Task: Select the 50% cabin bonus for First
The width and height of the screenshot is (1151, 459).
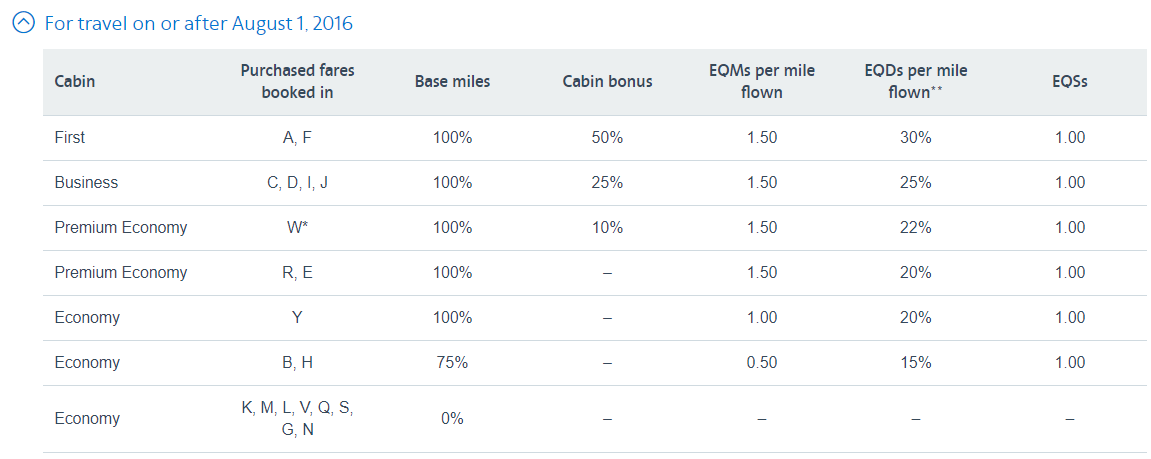Action: [x=607, y=137]
